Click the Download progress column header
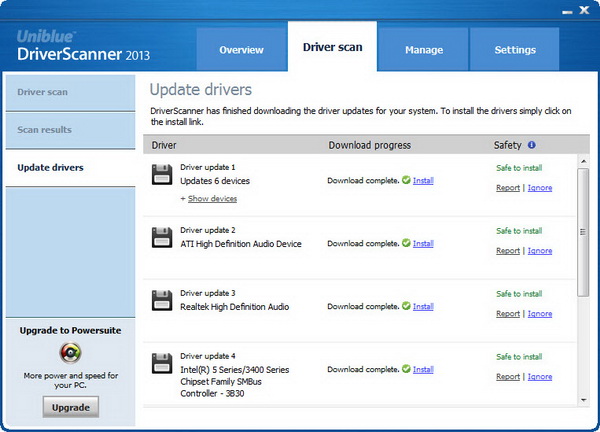The width and height of the screenshot is (600, 432). [370, 145]
